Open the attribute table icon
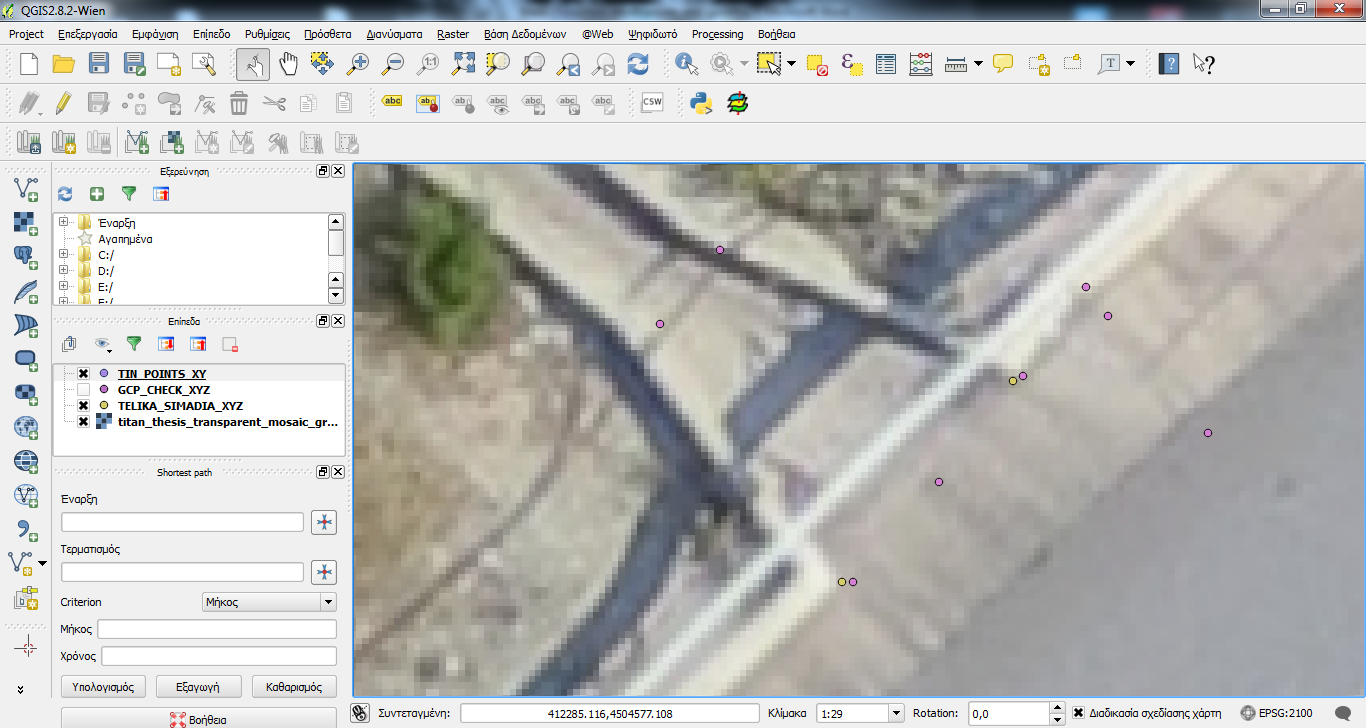Screen dimensions: 1366x728 (886, 64)
